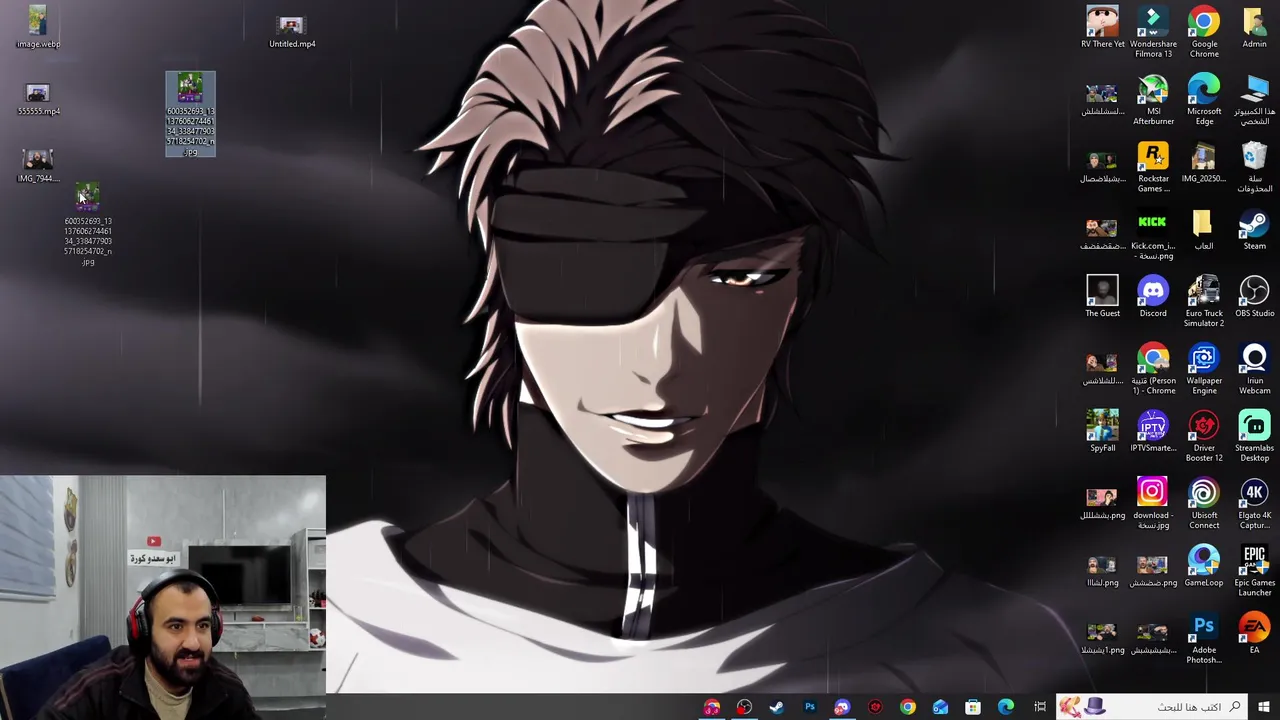Image resolution: width=1280 pixels, height=720 pixels.
Task: Open Discord desktop shortcut
Action: [1153, 297]
